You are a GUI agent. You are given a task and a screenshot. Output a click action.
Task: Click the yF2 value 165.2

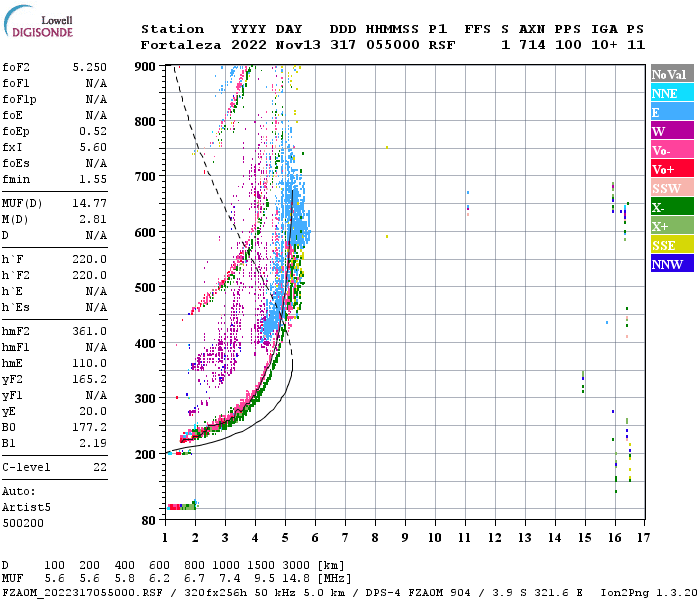tap(90, 379)
